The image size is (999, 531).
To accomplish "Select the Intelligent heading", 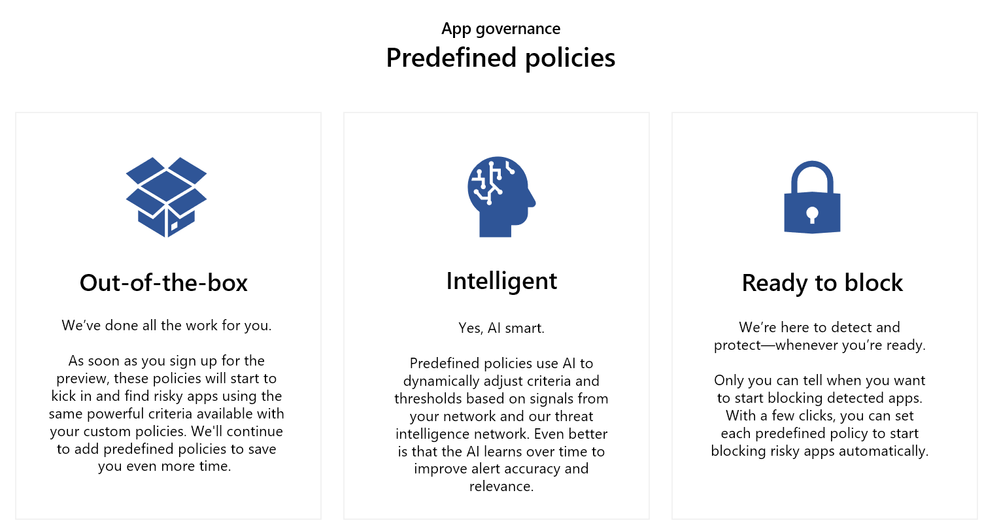I will tap(501, 281).
